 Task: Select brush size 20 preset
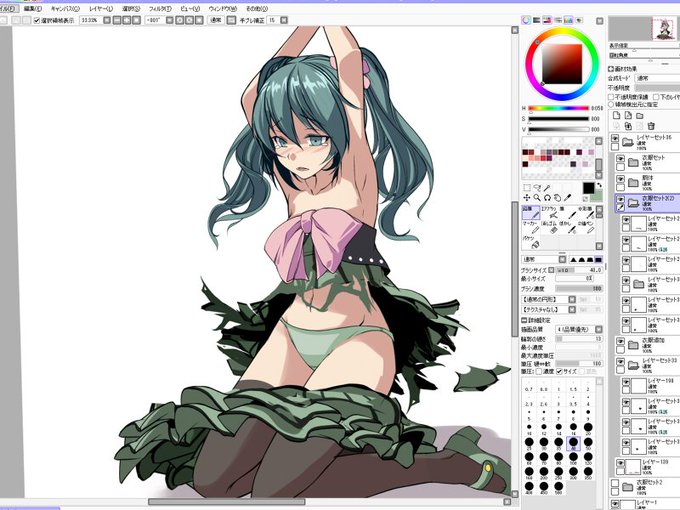pos(588,428)
